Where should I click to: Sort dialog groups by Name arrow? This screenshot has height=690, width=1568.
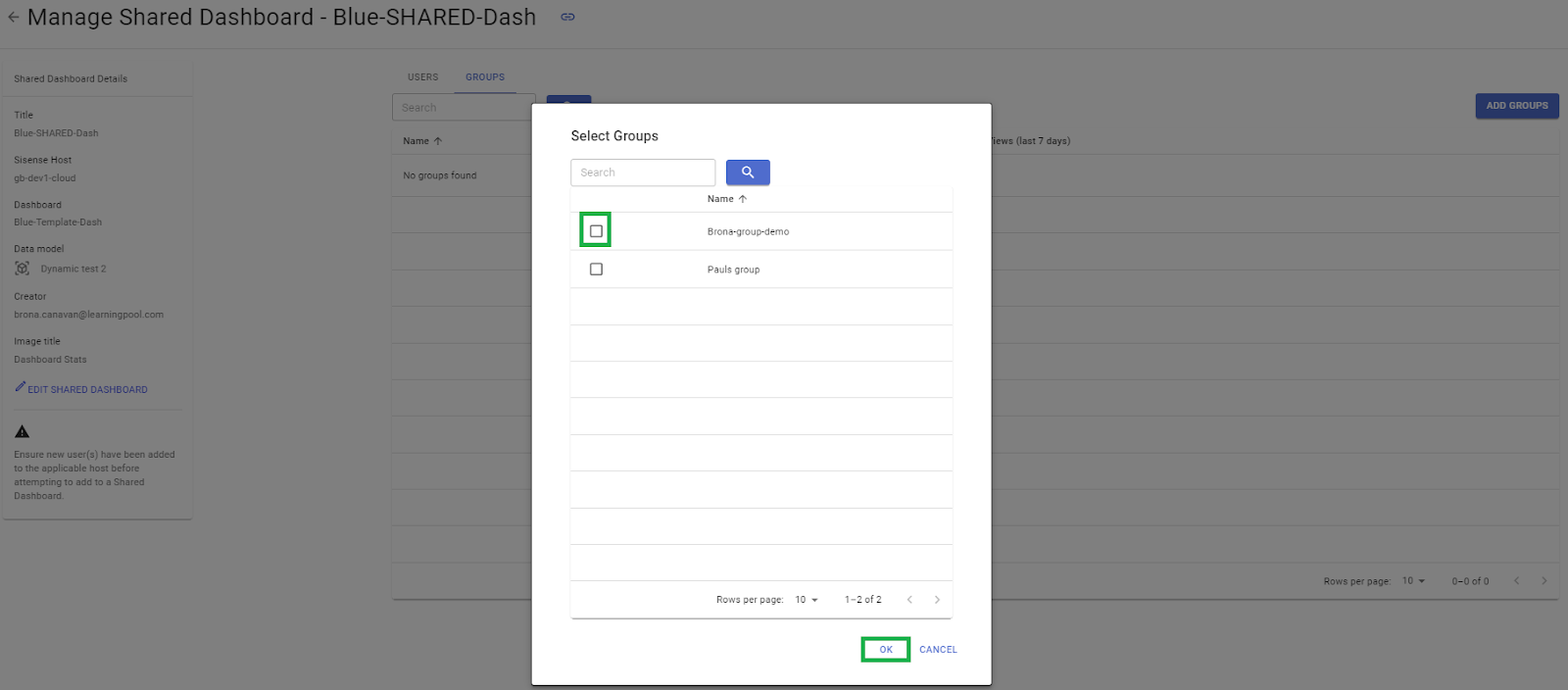743,199
